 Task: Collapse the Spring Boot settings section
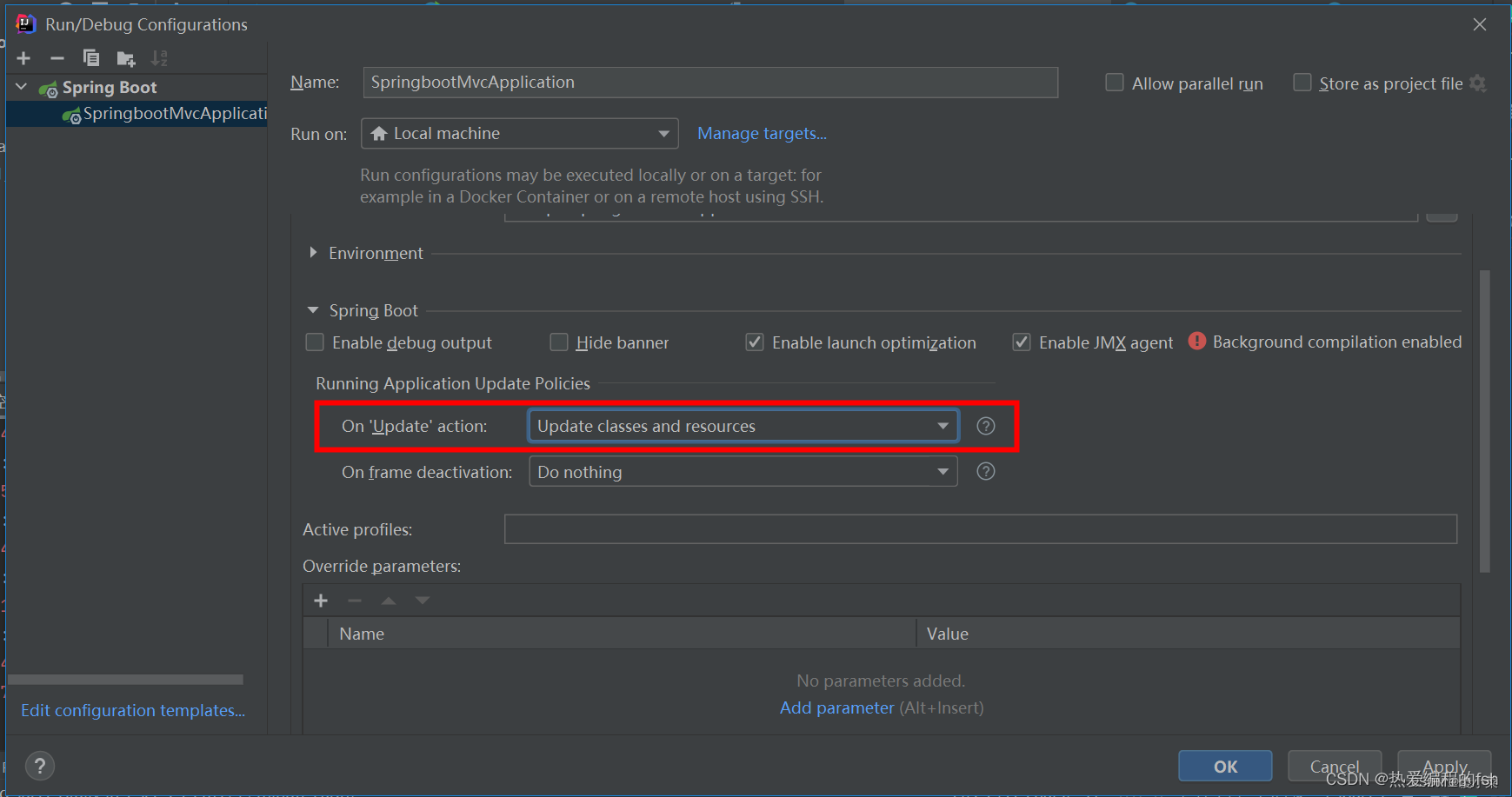point(313,310)
